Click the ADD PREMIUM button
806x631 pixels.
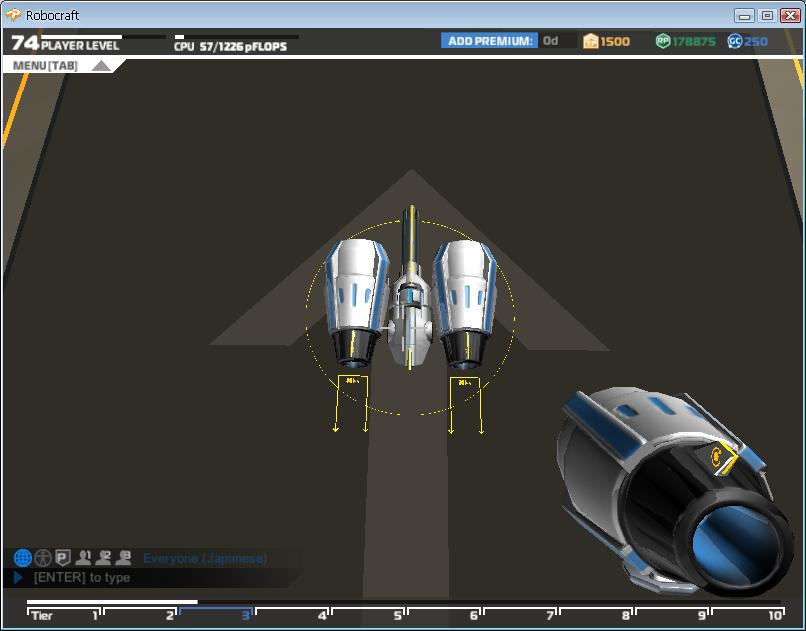pyautogui.click(x=489, y=41)
